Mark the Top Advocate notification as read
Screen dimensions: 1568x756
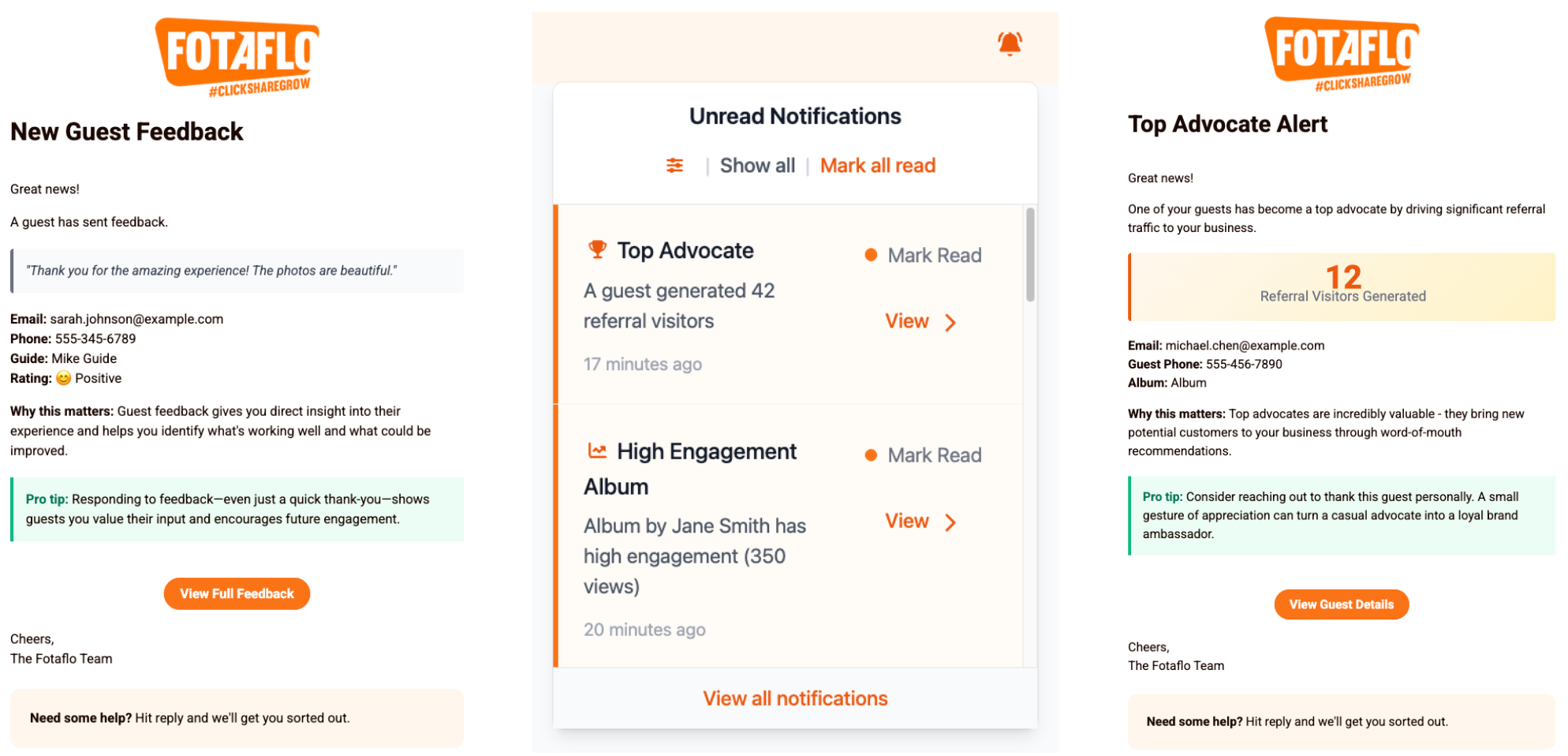coord(934,255)
